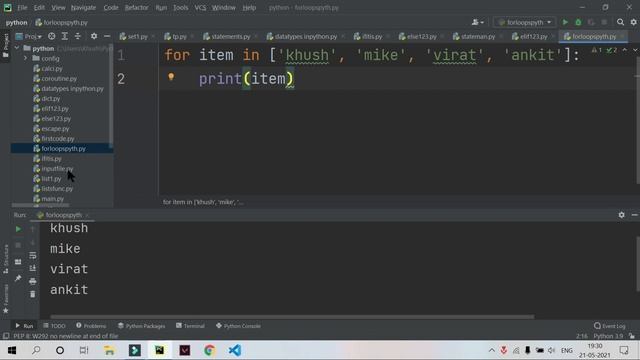
Task: Open the user account icon in toolbar
Action: (477, 22)
